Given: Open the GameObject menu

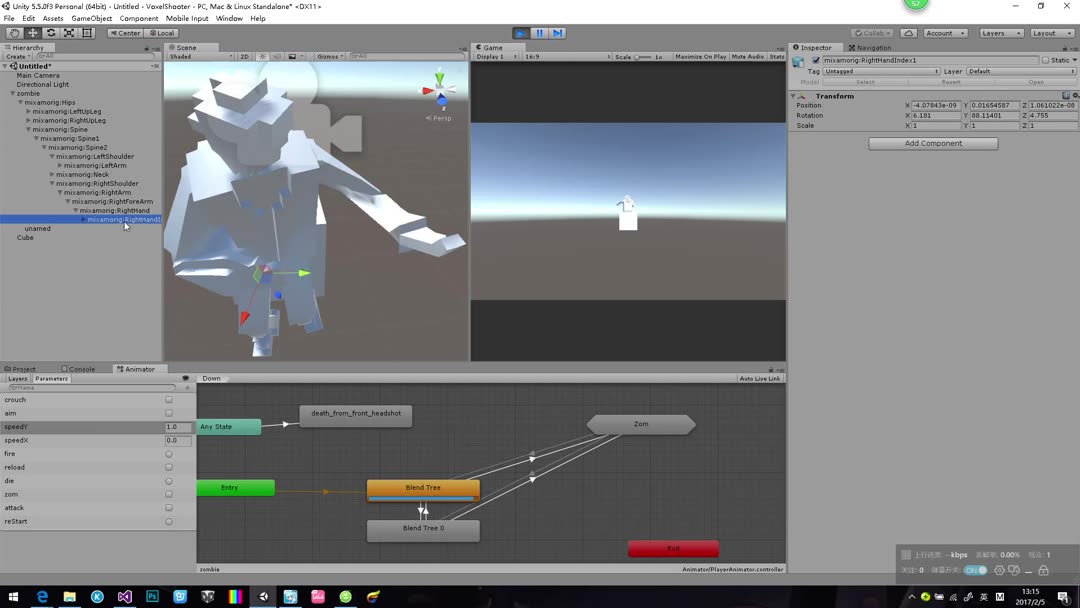Looking at the screenshot, I should pos(91,17).
